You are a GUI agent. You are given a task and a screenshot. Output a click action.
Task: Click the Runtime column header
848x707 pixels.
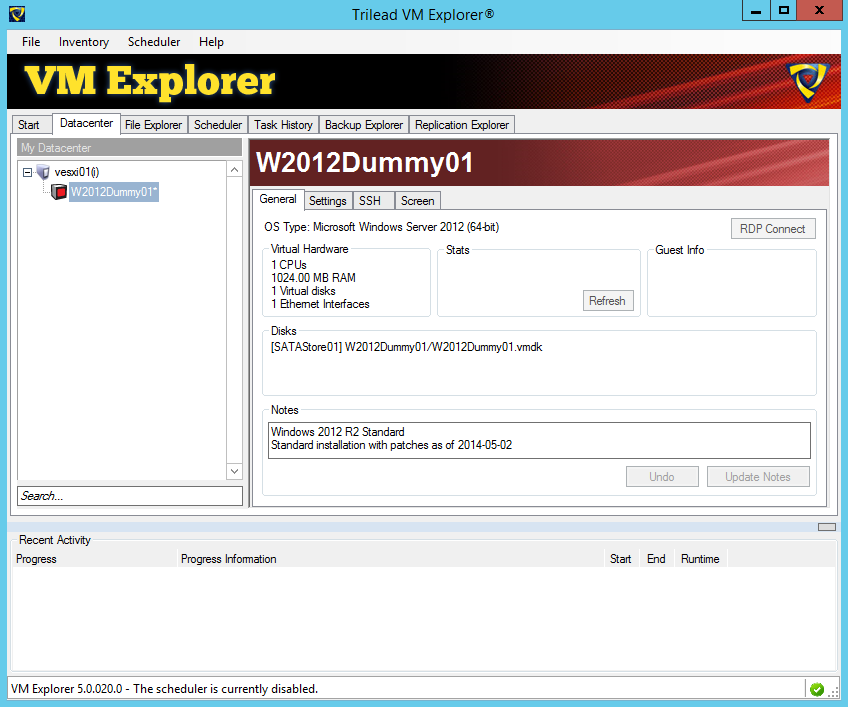700,559
